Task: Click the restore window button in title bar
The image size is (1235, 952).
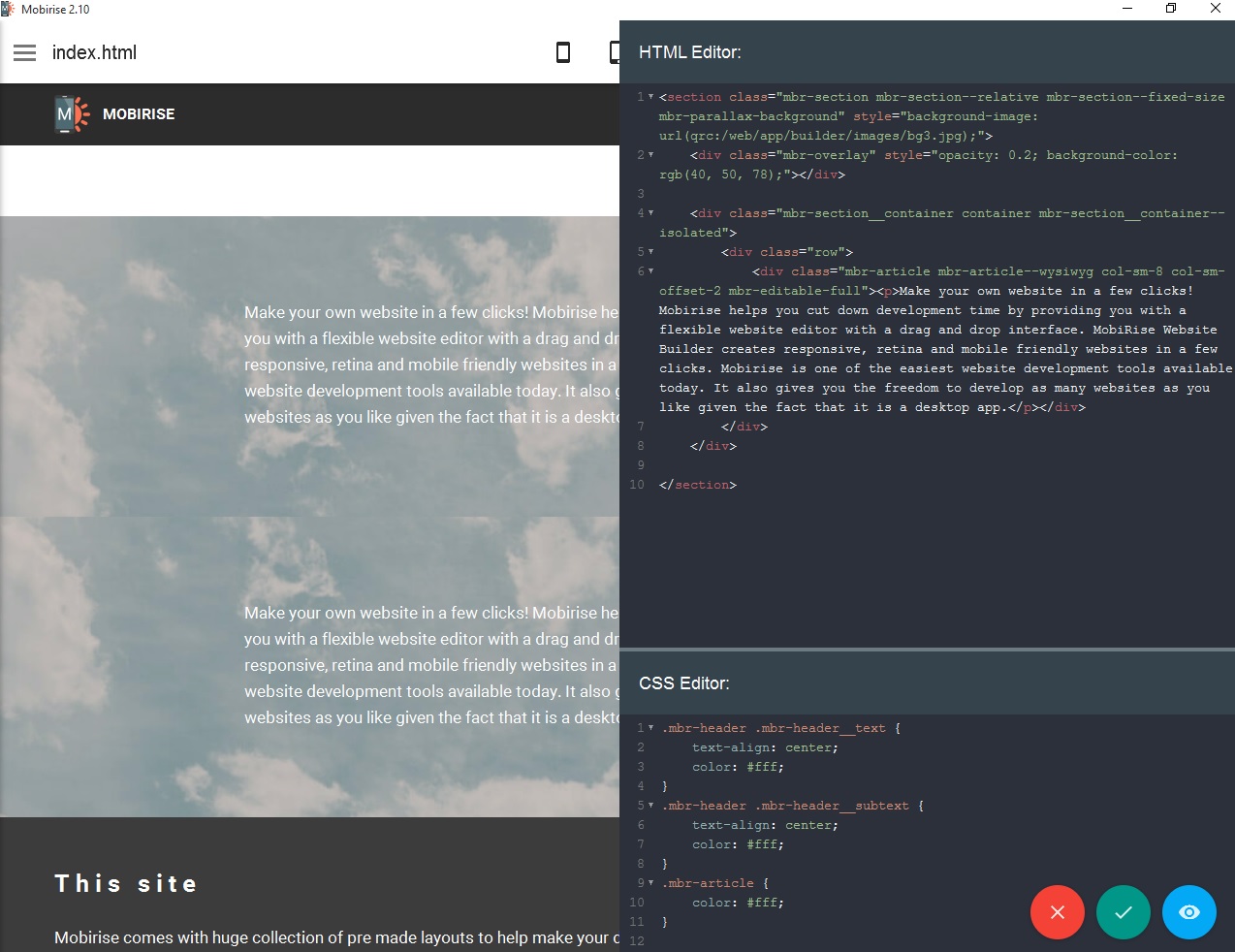Action: (x=1171, y=9)
